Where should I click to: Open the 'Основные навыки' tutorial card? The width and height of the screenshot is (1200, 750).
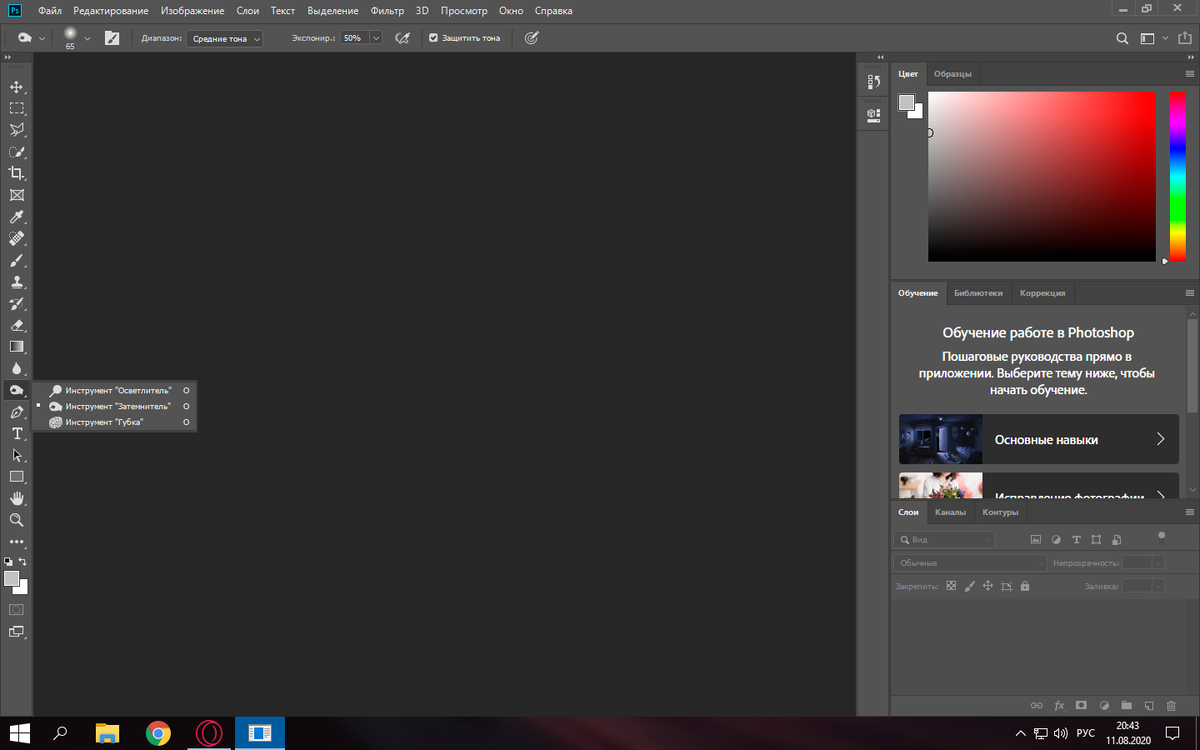pos(1038,439)
